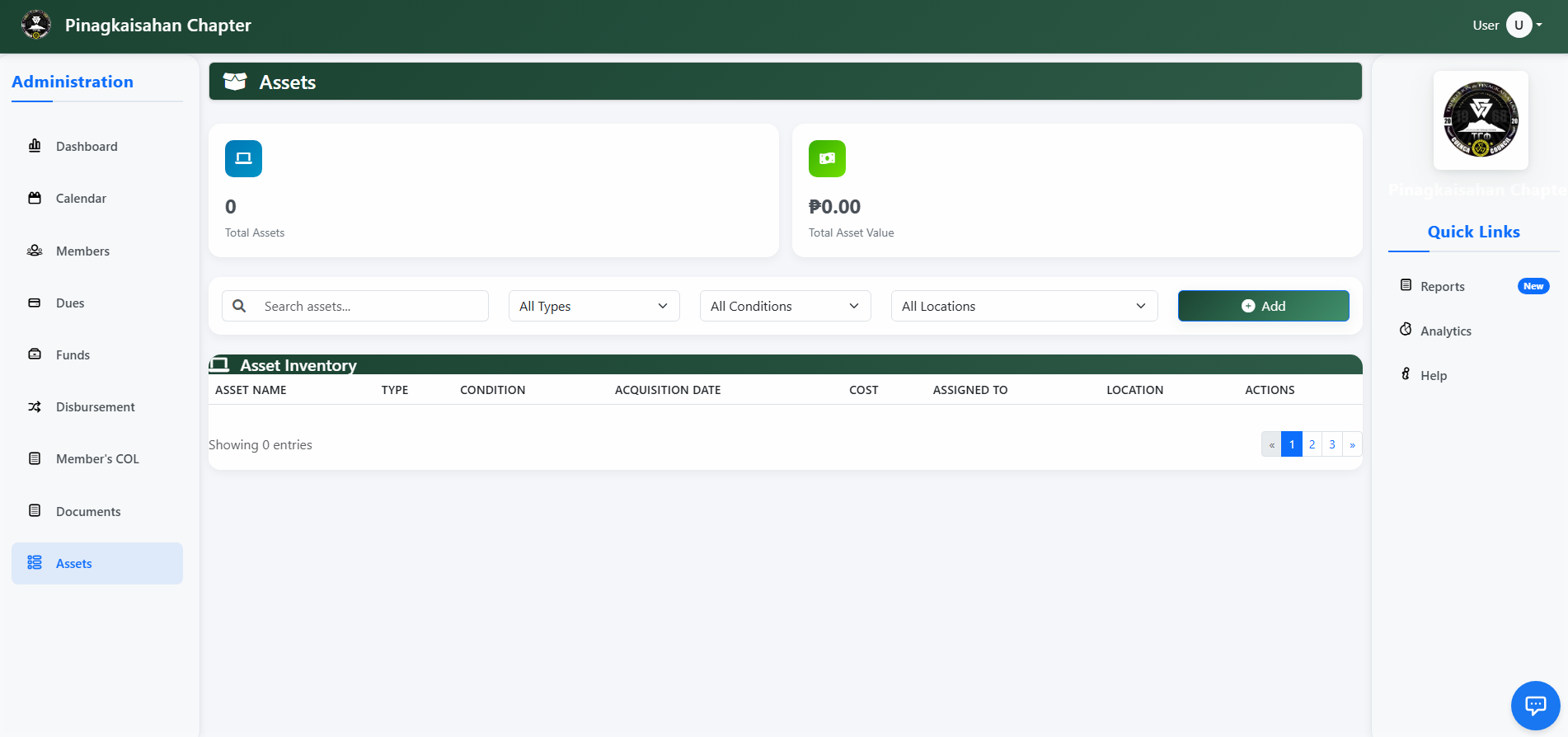
Task: Click the Funds wallet icon in sidebar
Action: (x=35, y=354)
